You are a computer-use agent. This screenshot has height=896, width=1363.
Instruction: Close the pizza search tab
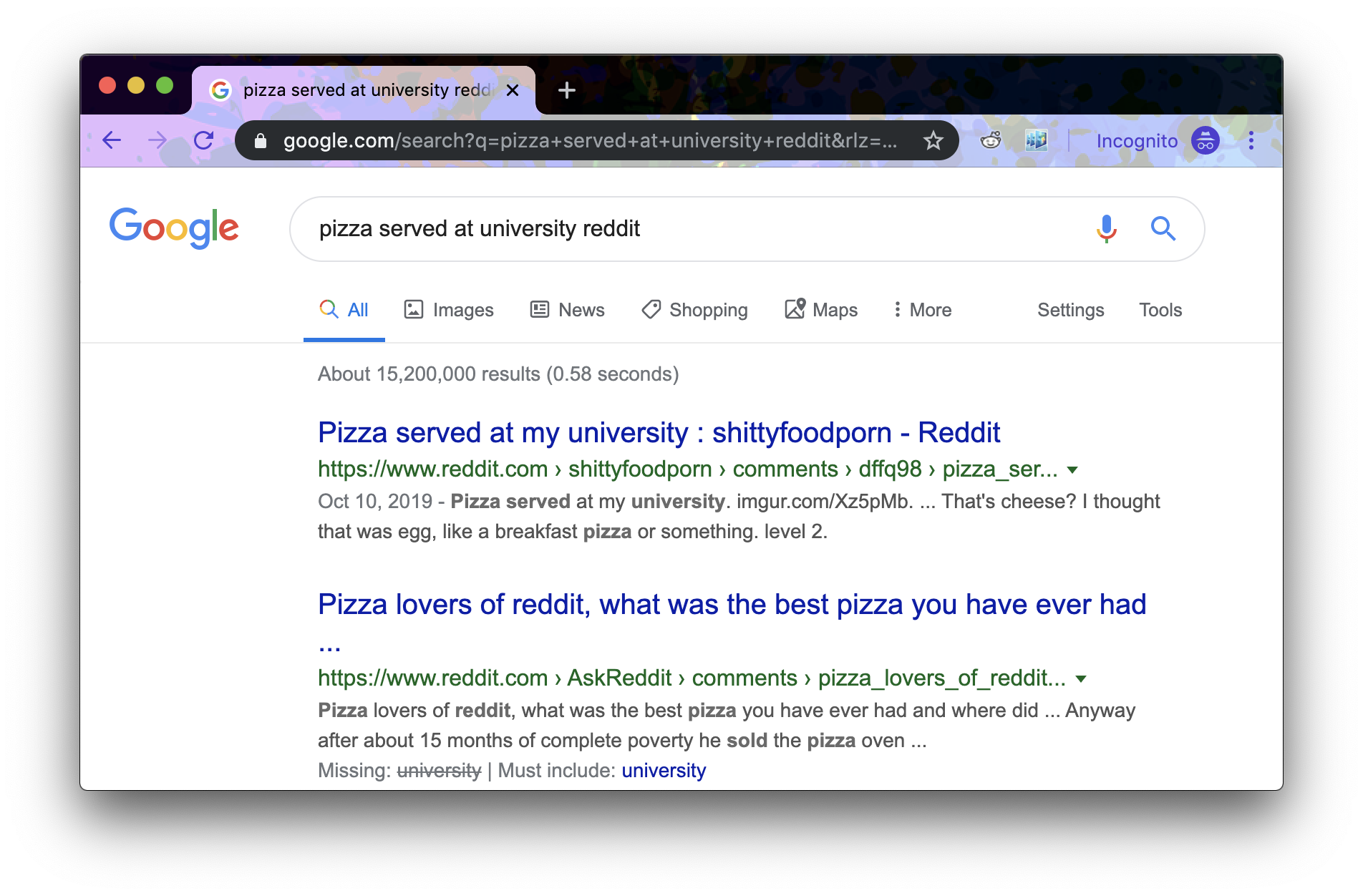(513, 90)
